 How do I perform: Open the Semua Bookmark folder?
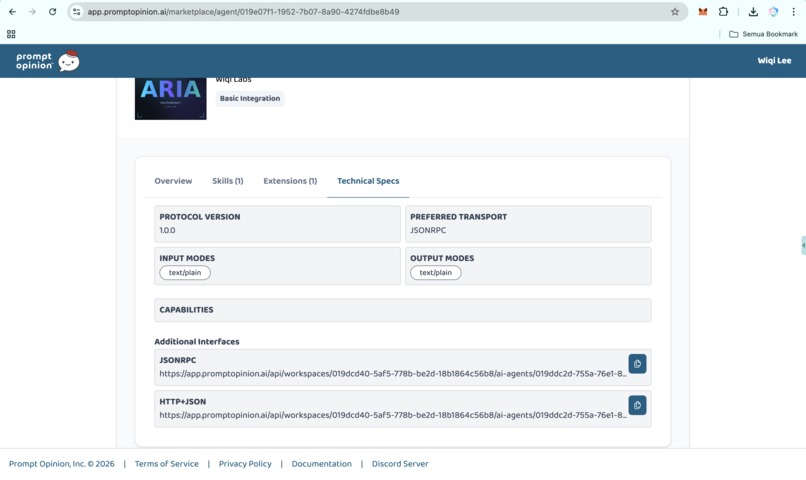[x=763, y=34]
